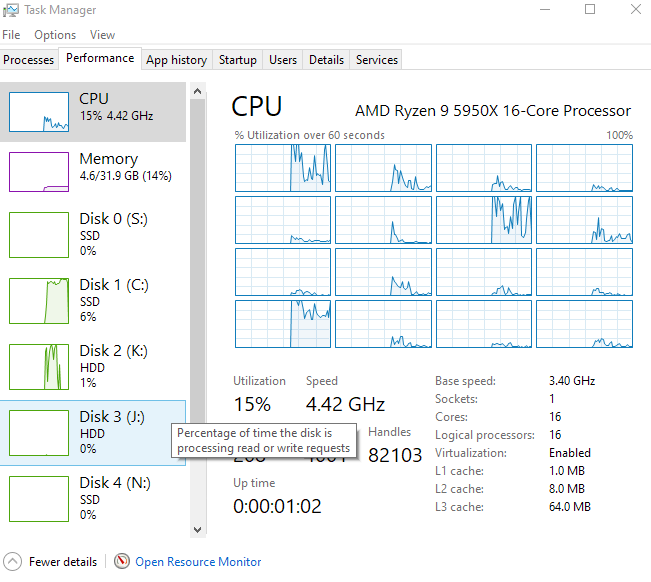Maximize the Task Manager window
Viewport: 651px width, 582px height.
pos(590,9)
